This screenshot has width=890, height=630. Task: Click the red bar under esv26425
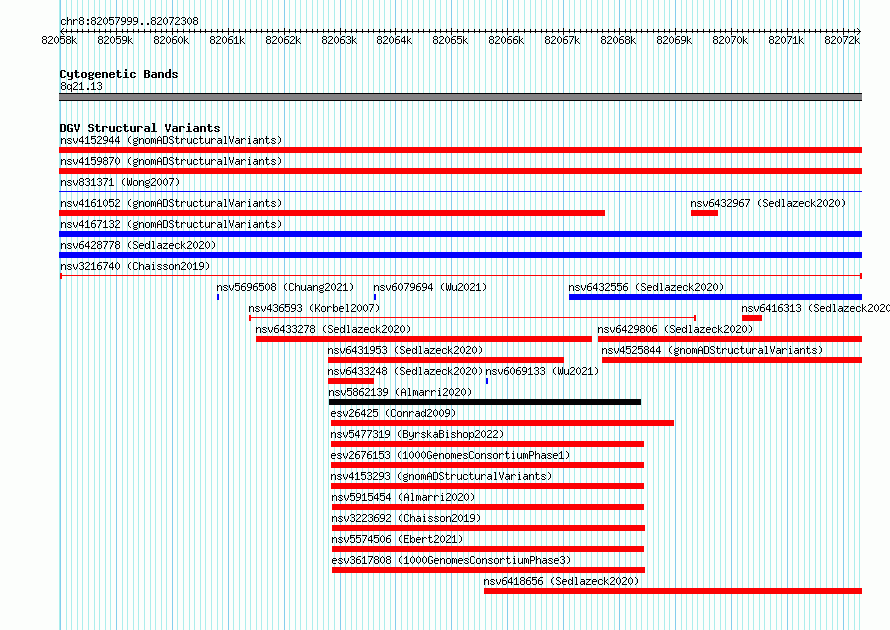click(x=502, y=423)
